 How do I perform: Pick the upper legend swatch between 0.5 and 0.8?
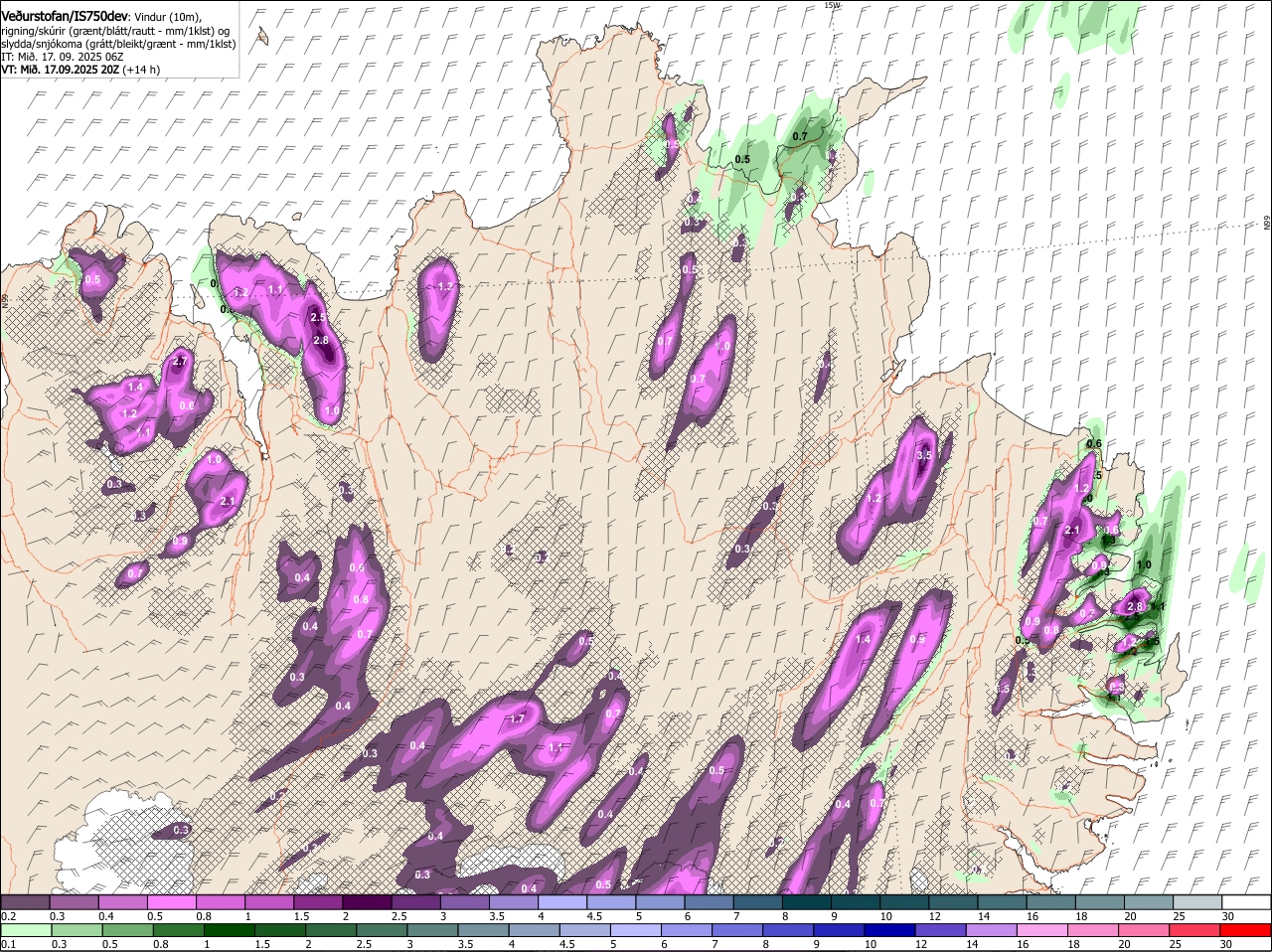pyautogui.click(x=172, y=901)
